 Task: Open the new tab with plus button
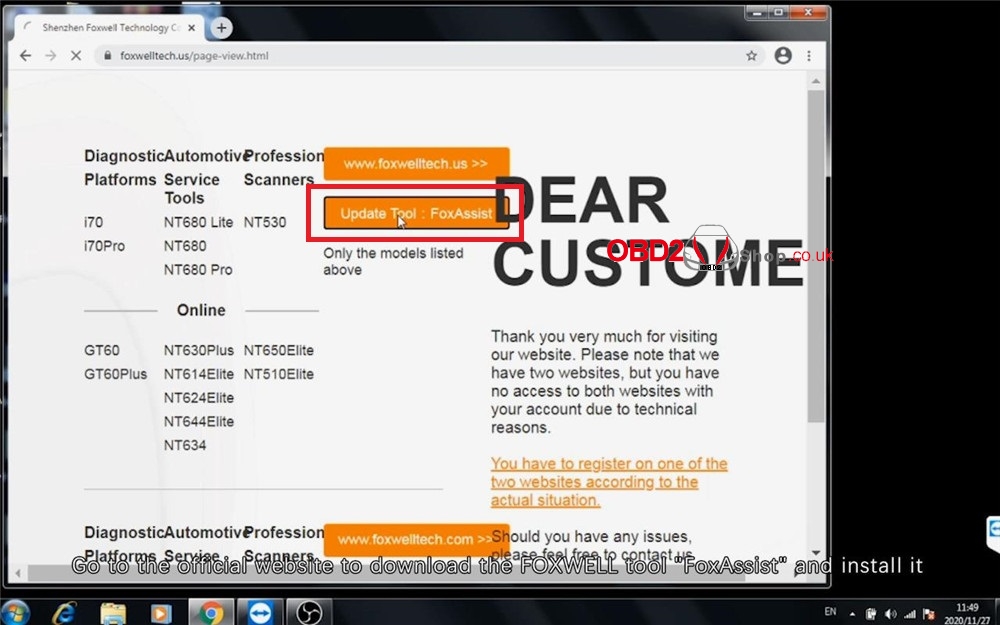221,28
